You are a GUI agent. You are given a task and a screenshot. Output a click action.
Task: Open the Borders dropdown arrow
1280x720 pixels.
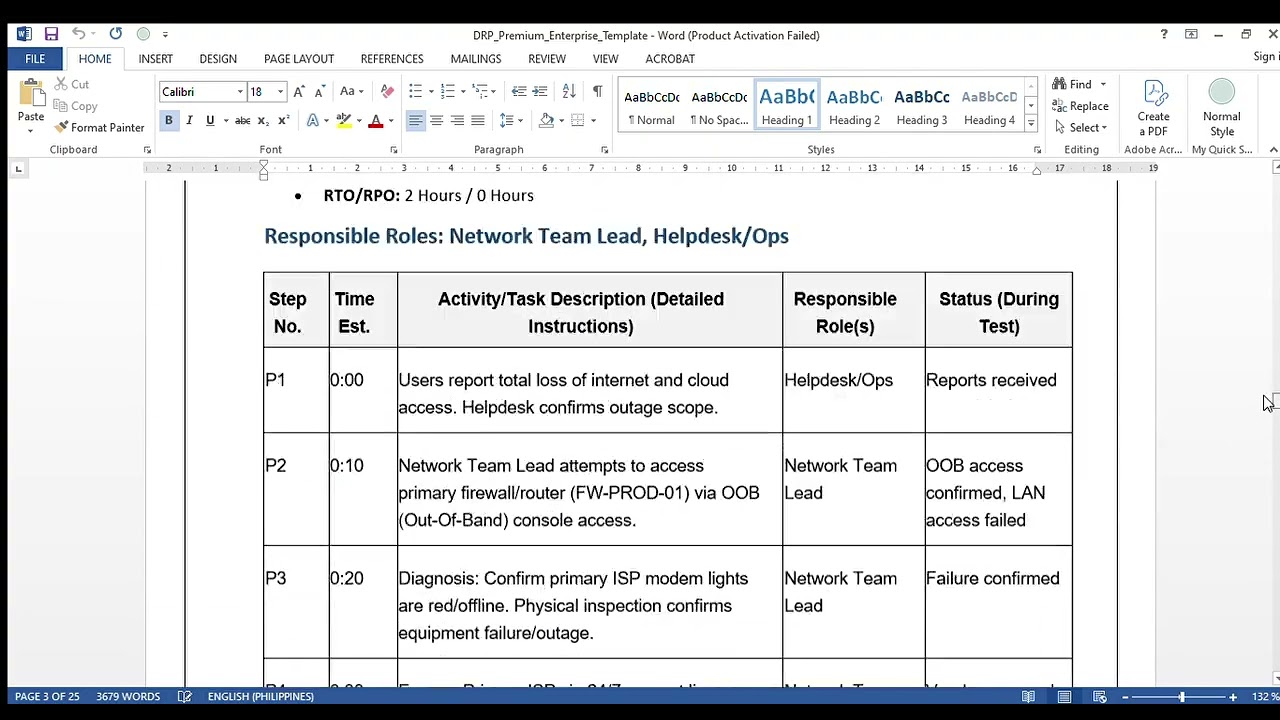pos(593,121)
